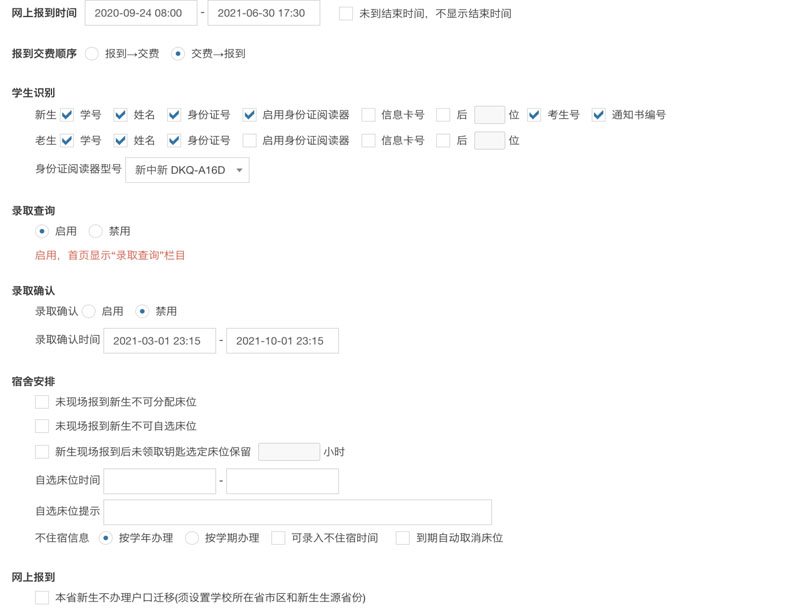Uncheck 新生 '考生号' checkbox
This screenshot has width=800, height=612.
tap(535, 115)
